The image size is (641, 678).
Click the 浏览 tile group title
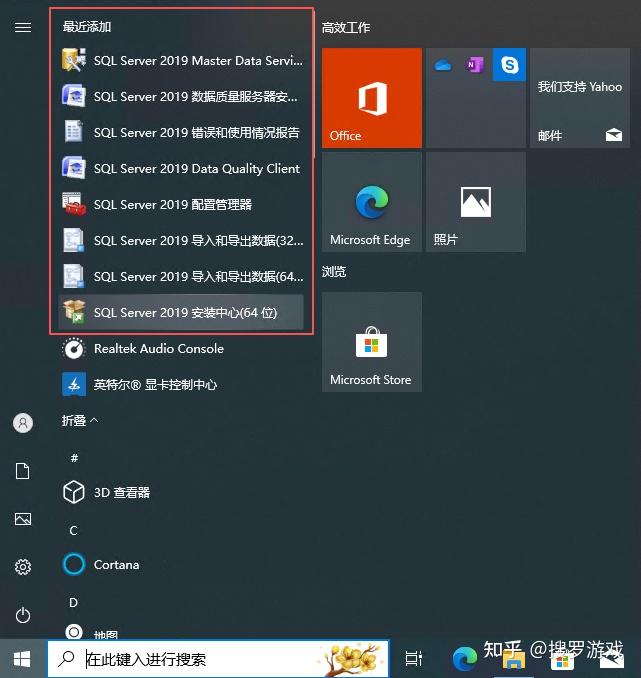coord(334,272)
